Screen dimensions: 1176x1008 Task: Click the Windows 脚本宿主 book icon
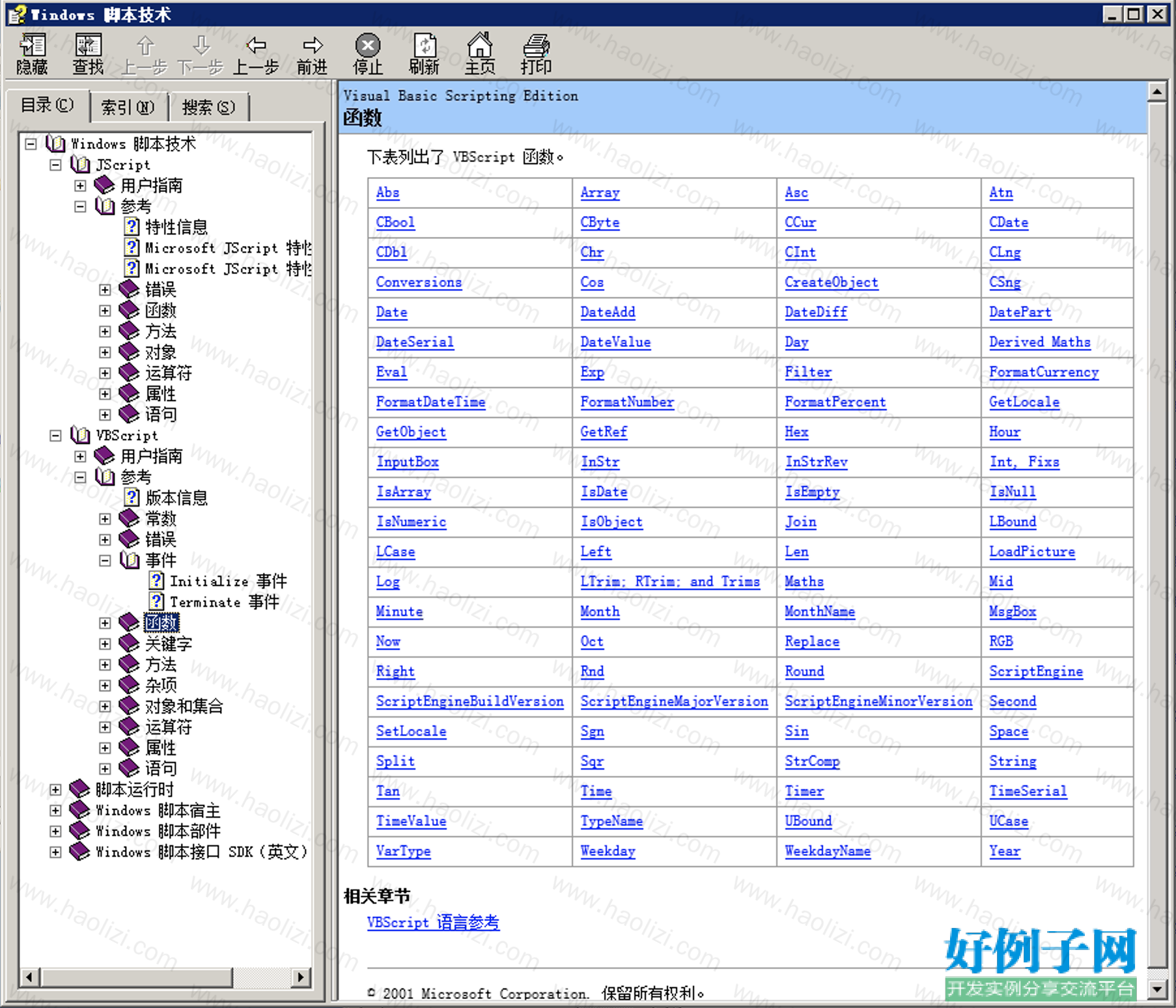point(79,810)
